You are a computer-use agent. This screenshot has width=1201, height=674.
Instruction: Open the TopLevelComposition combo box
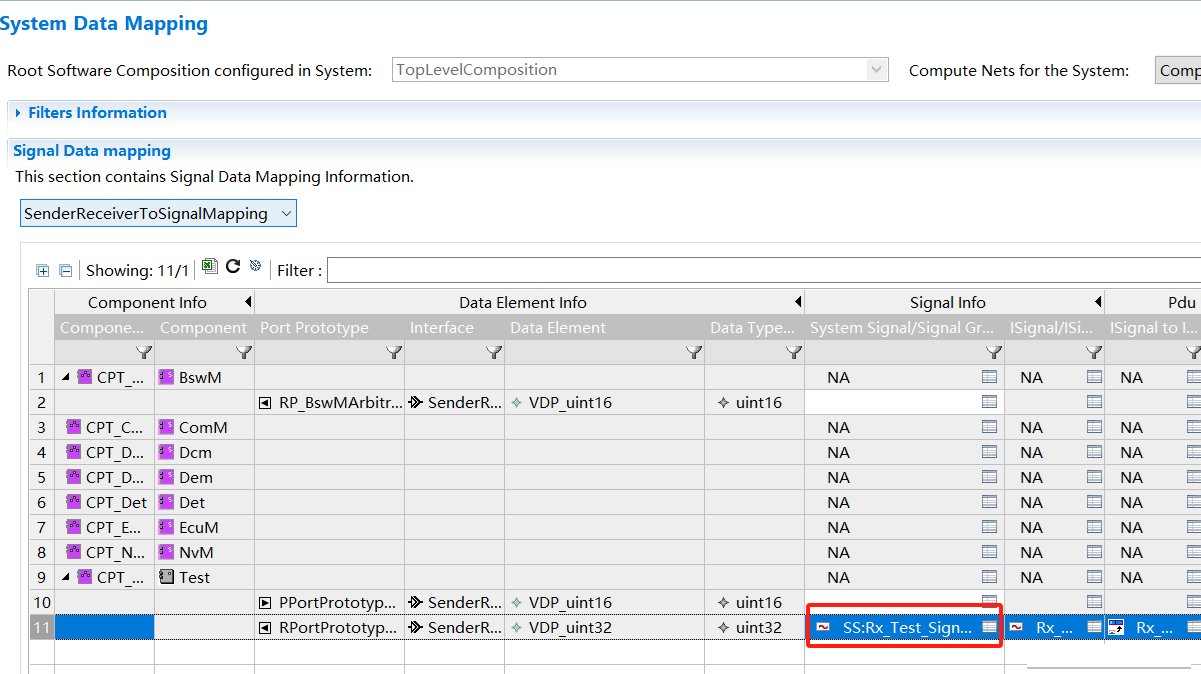click(x=877, y=70)
